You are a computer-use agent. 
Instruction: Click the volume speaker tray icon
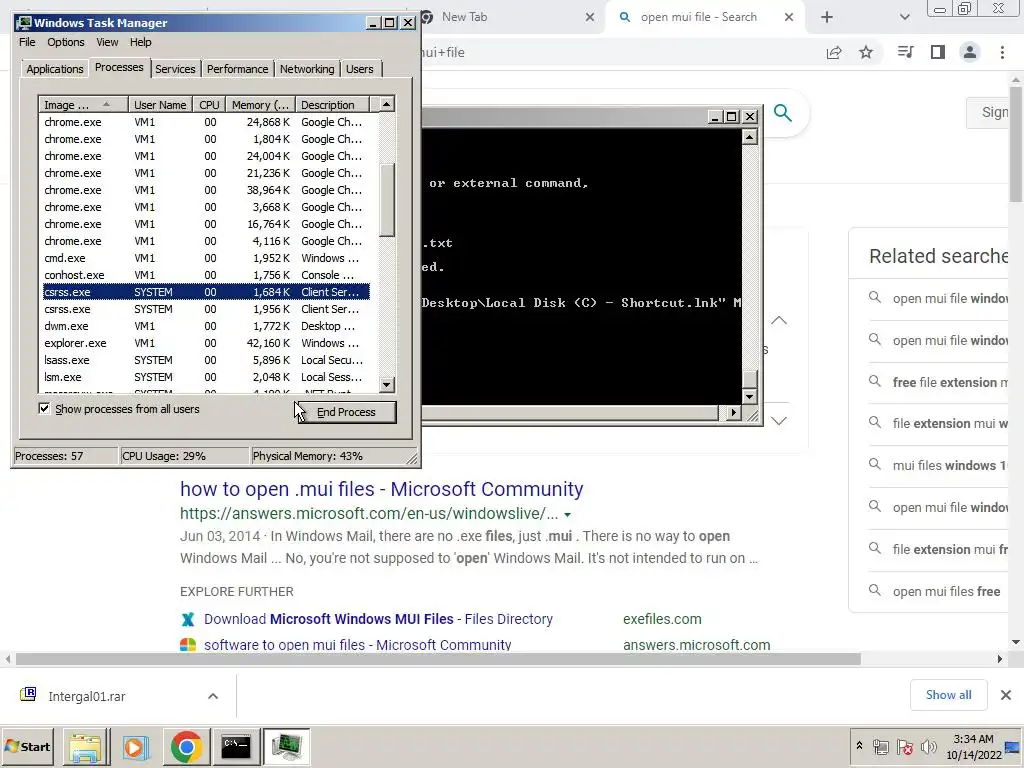[x=928, y=747]
